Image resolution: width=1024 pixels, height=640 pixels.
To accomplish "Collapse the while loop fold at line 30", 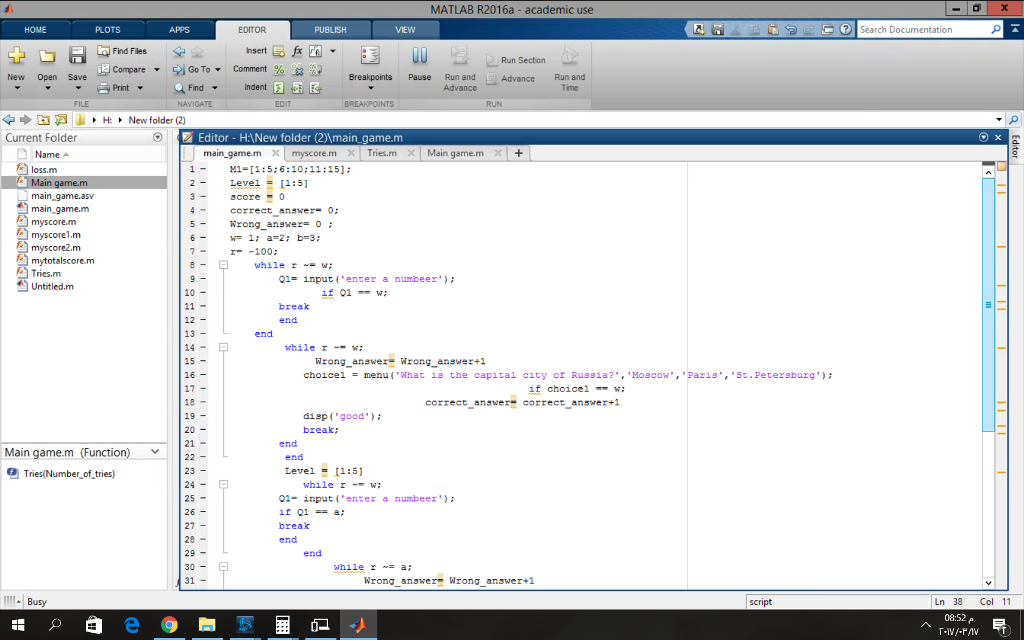I will 223,567.
